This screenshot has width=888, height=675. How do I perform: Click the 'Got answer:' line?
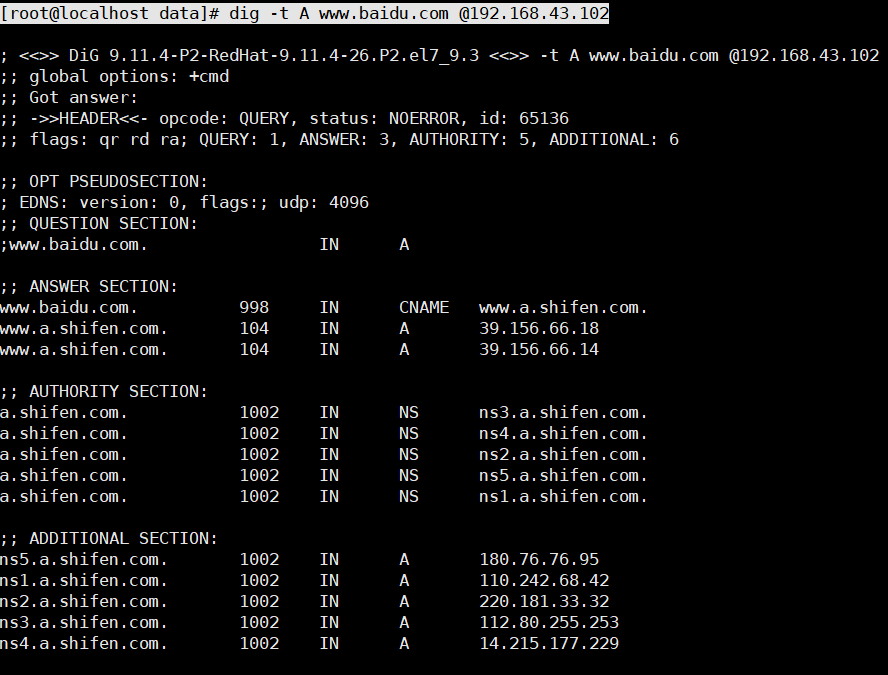tap(69, 97)
